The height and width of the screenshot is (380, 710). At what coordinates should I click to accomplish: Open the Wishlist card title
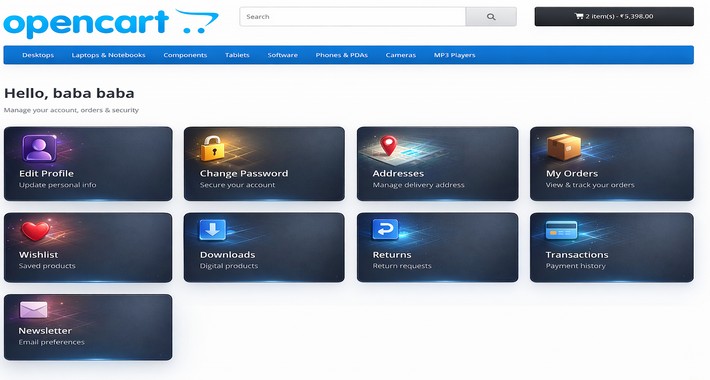(38, 255)
